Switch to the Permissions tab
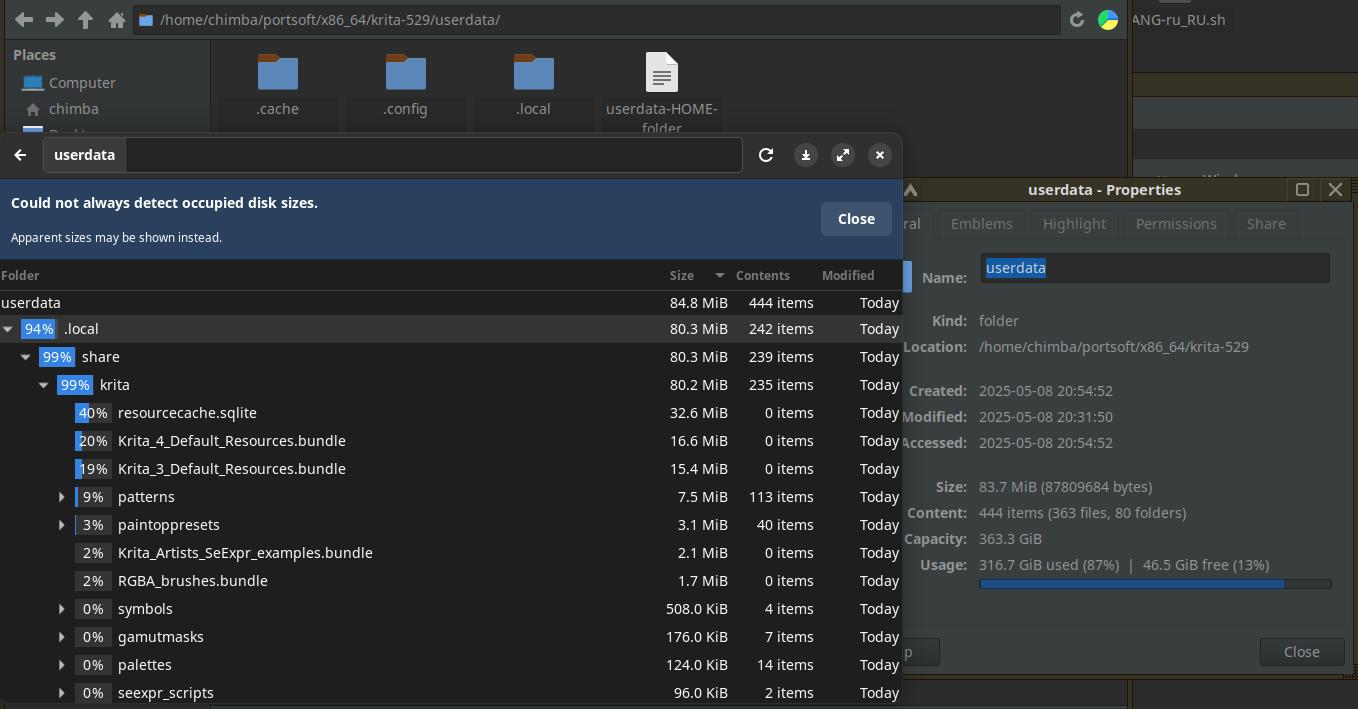 tap(1175, 224)
